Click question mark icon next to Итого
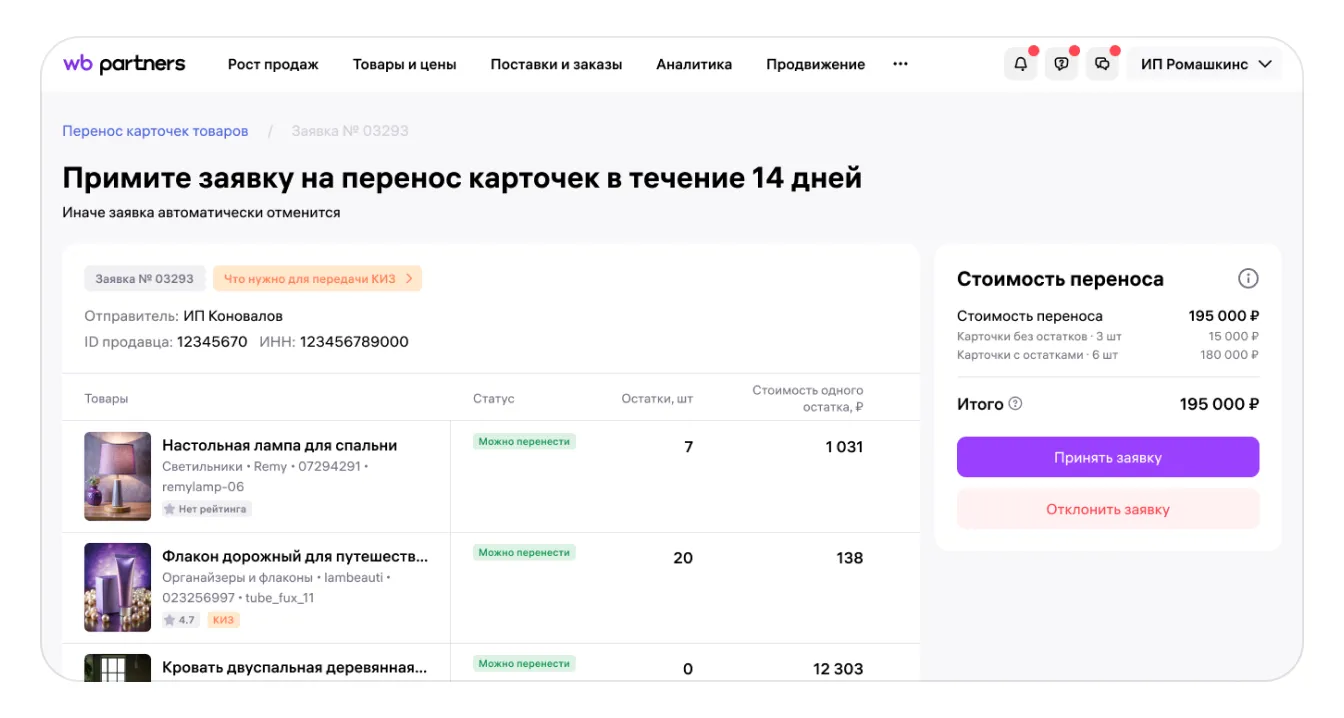 [x=1016, y=404]
